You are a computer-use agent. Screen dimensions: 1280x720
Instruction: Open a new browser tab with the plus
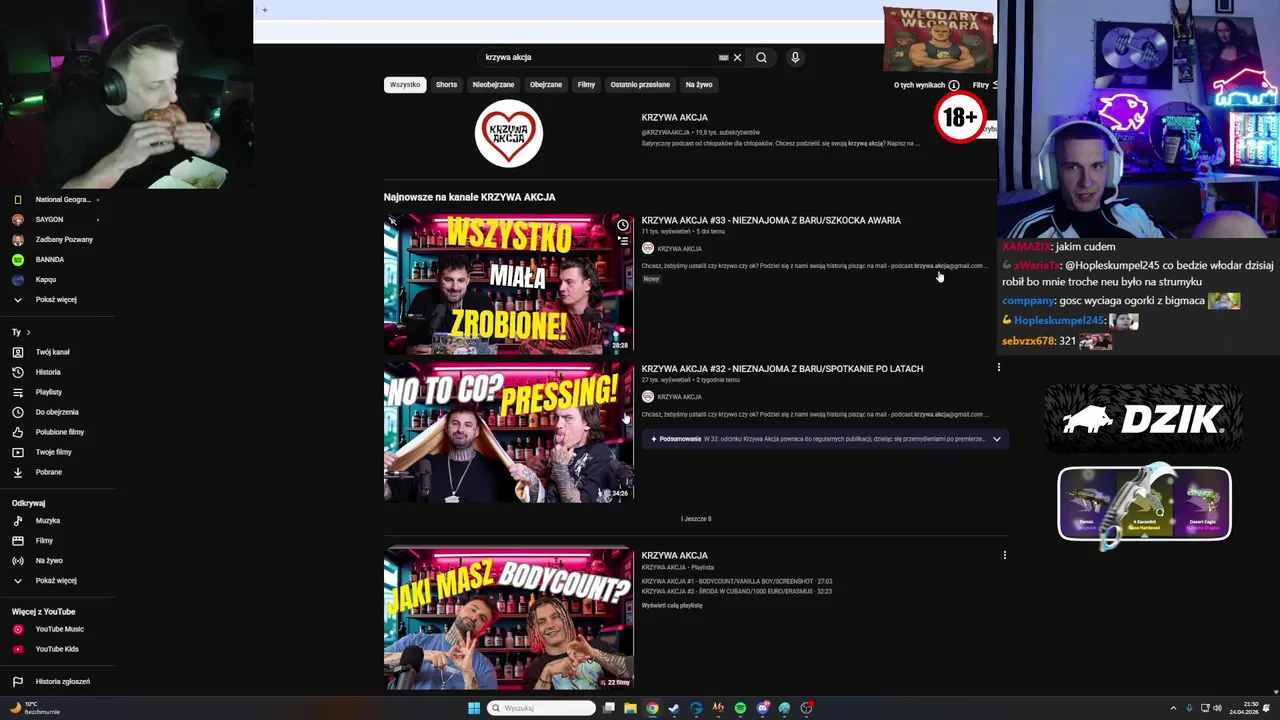click(x=265, y=10)
